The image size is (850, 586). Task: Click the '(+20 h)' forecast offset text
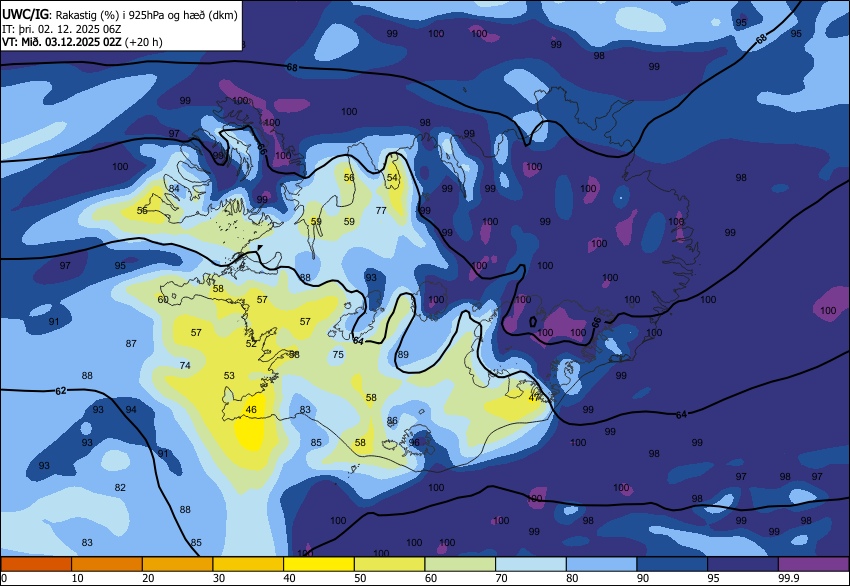pos(144,42)
